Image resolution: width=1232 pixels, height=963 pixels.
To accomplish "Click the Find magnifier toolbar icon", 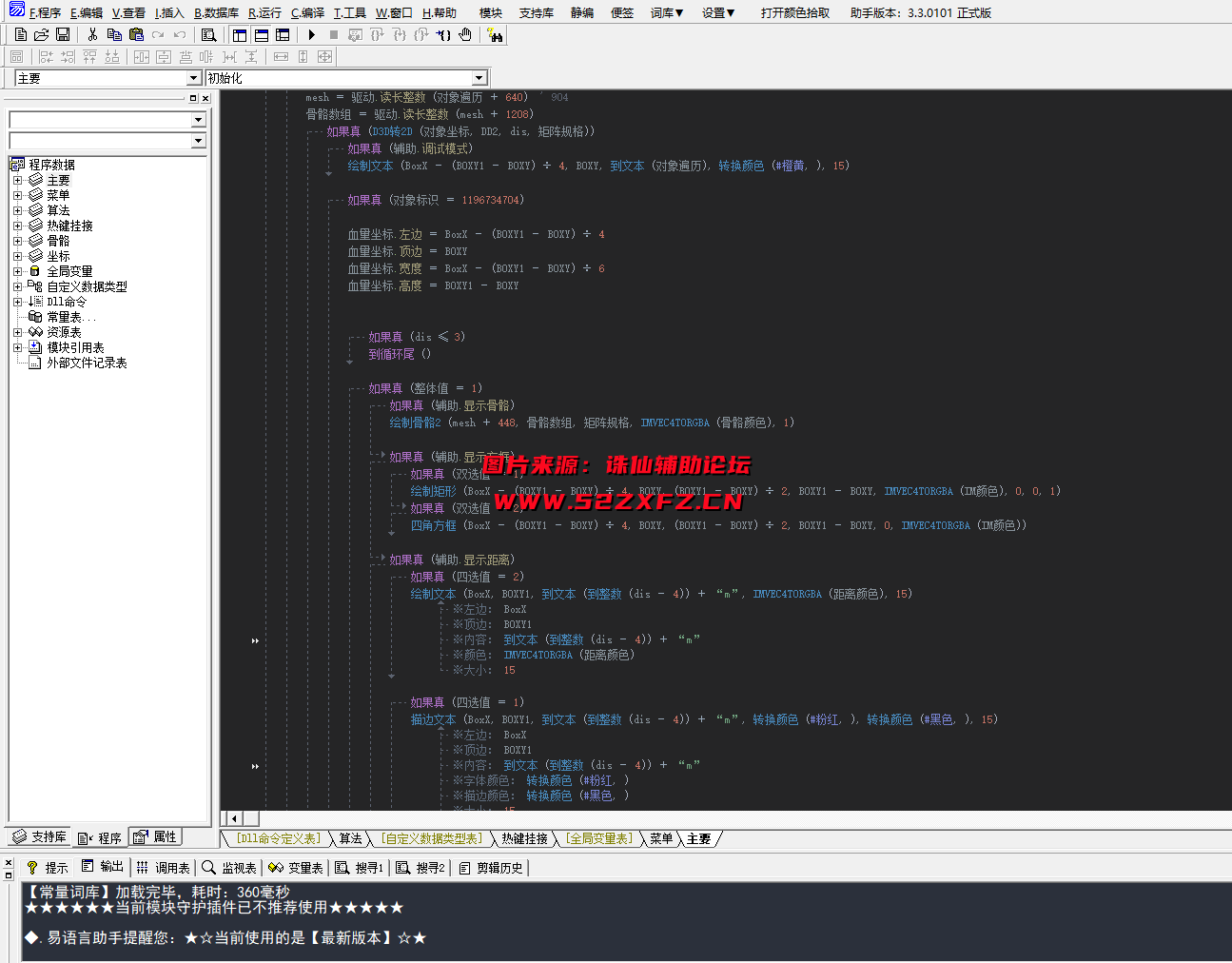I will (x=208, y=35).
